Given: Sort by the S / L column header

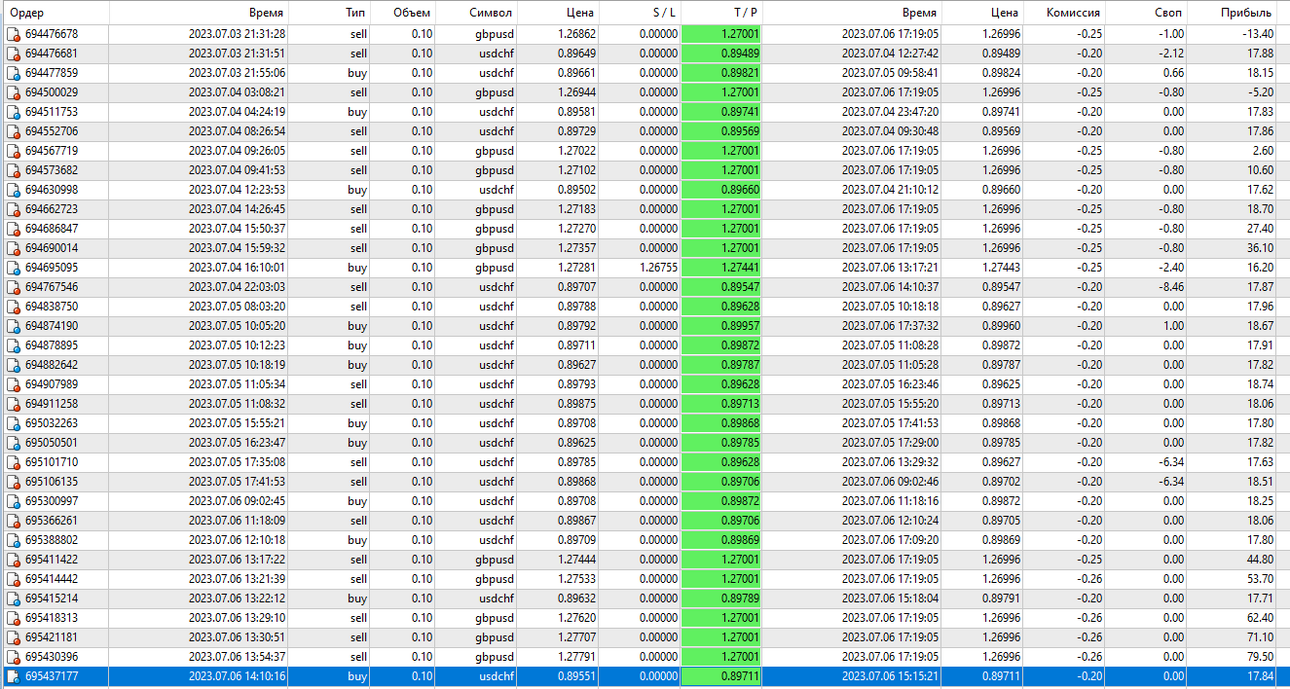Looking at the screenshot, I should pyautogui.click(x=663, y=13).
